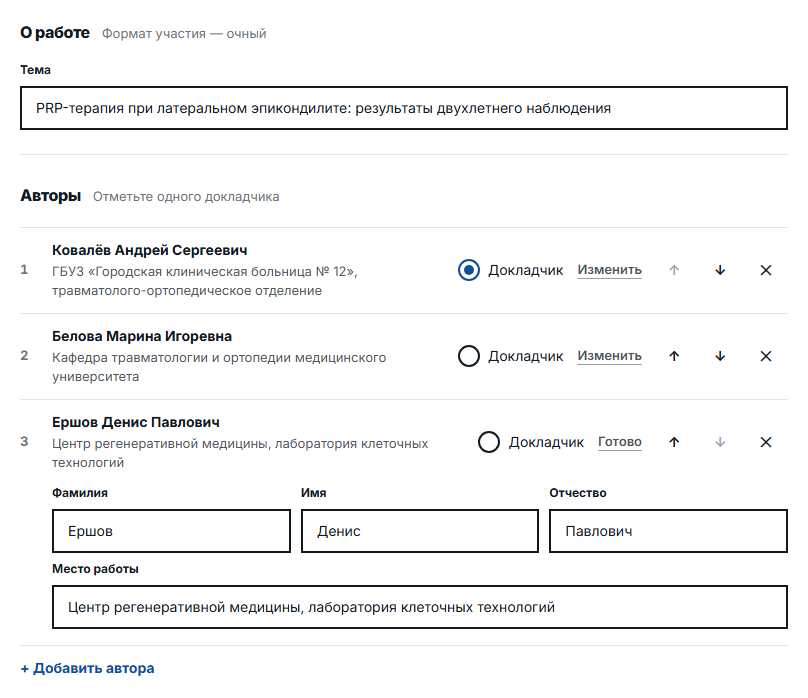Move Ершов Денис Павлович up
This screenshot has height=698, width=808.
(x=674, y=442)
